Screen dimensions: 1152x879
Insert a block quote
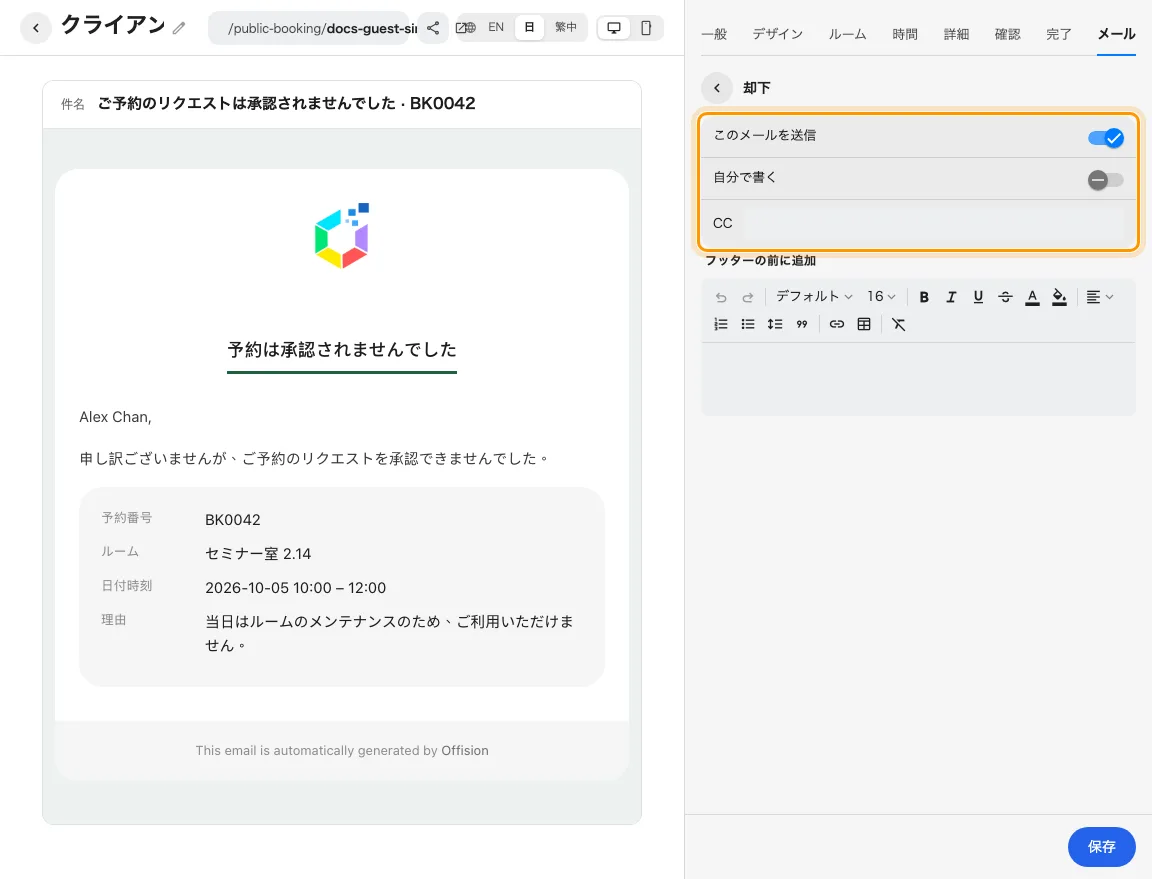pyautogui.click(x=802, y=324)
